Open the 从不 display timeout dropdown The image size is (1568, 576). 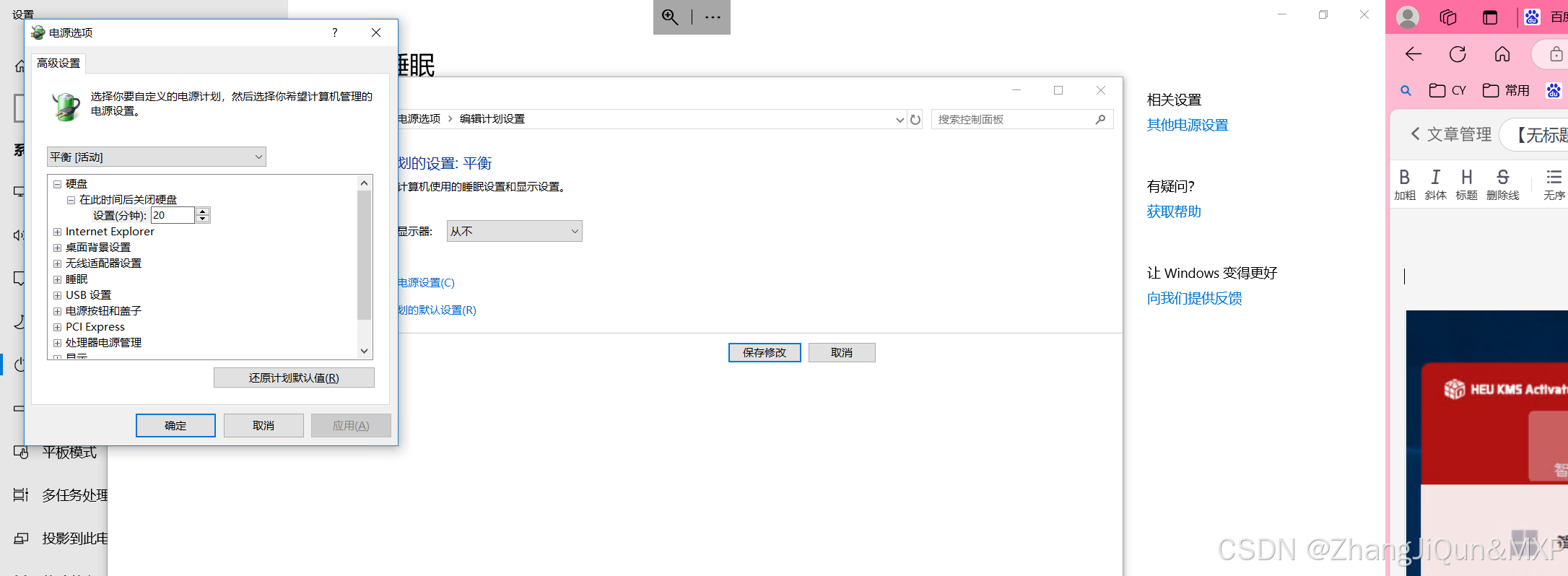tap(514, 231)
